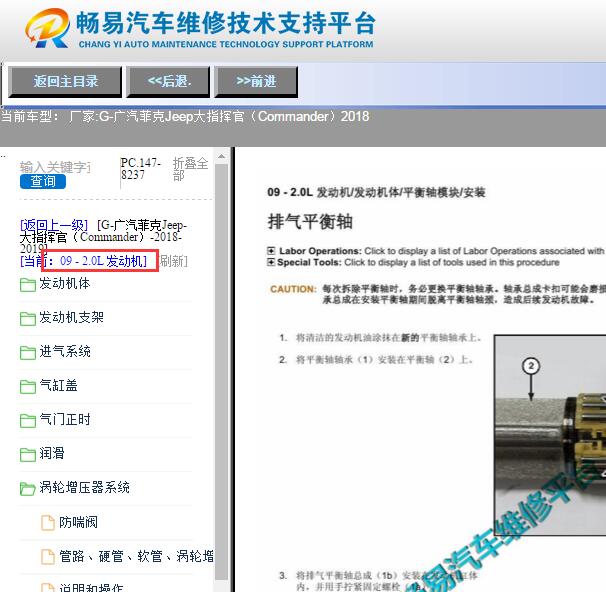Click the balance shaft bearing photo
Image resolution: width=606 pixels, height=592 pixels.
tap(550, 435)
